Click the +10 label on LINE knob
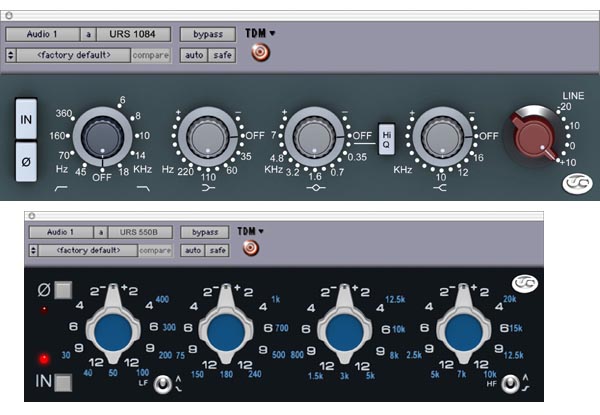Screen dimensions: 600x415 568,162
